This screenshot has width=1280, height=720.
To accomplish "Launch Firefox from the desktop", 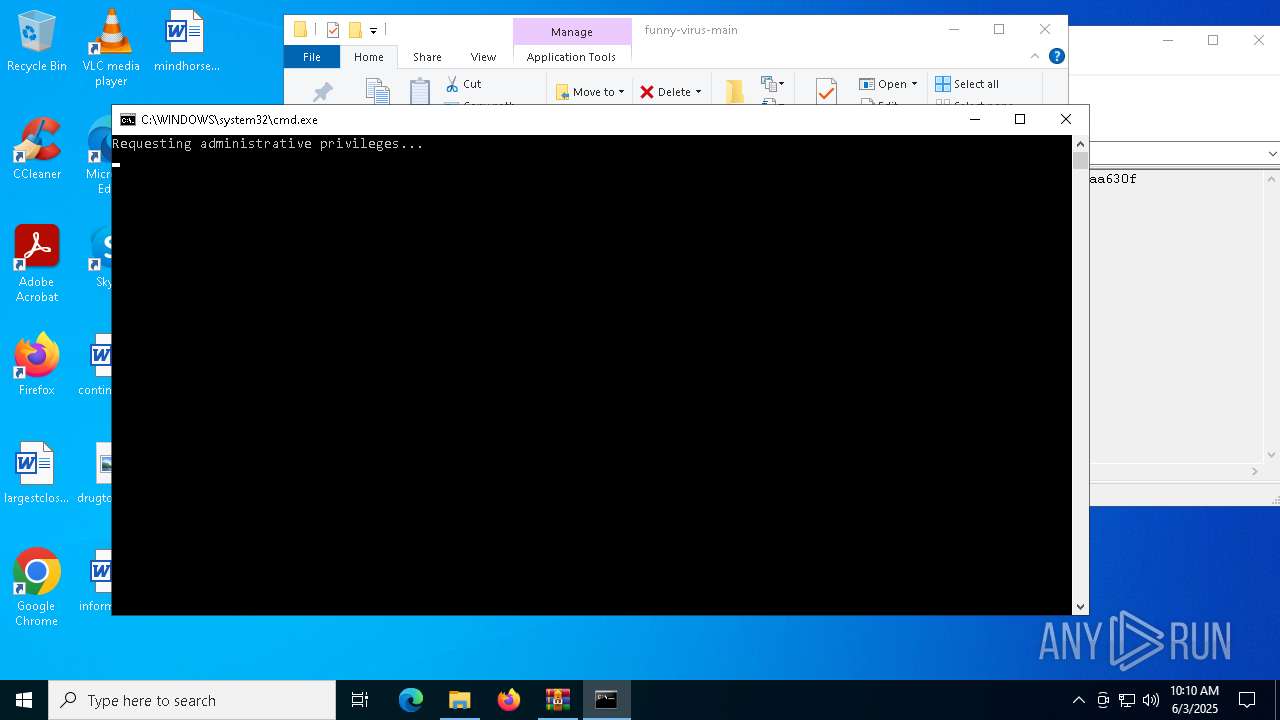I will pos(36,364).
